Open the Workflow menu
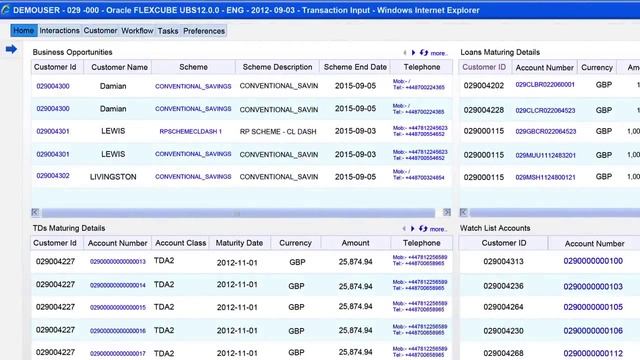Viewport: 640px width, 360px height. [137, 31]
